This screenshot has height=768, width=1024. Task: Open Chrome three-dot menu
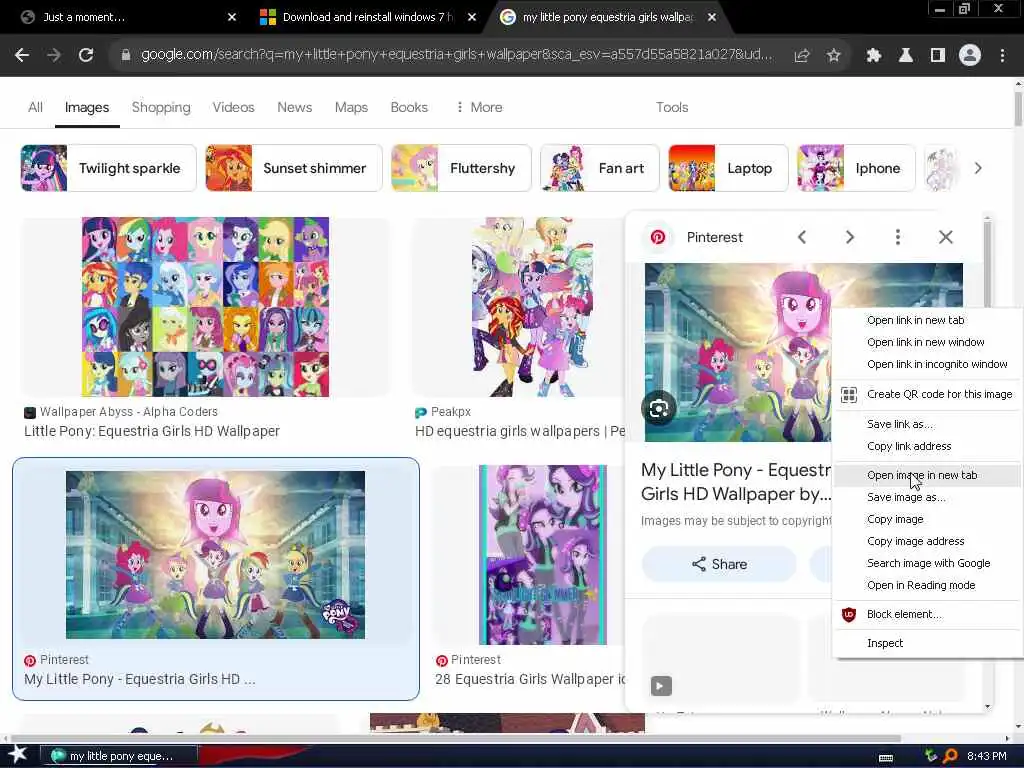tap(1002, 56)
